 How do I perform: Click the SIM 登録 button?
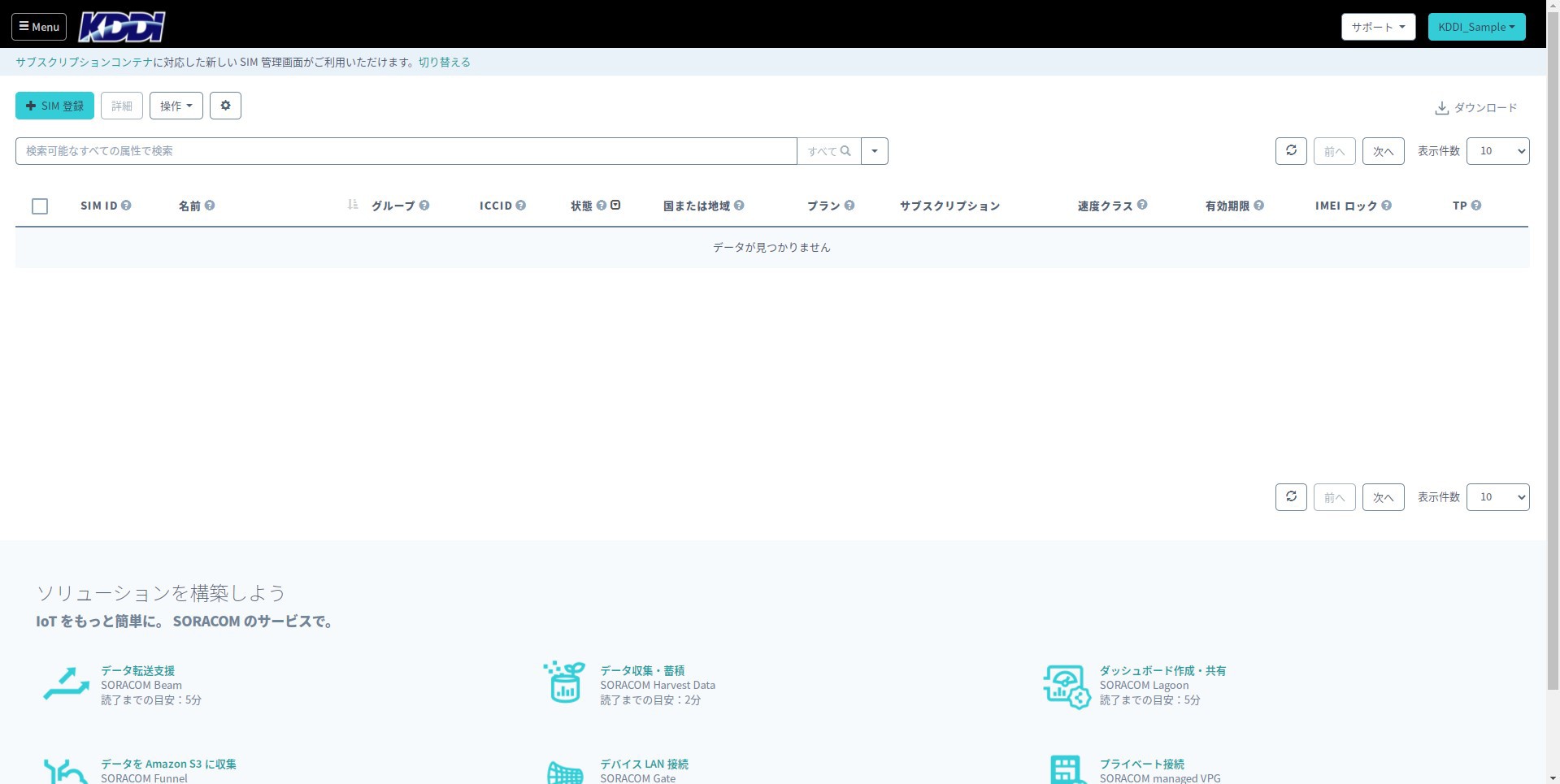(x=54, y=106)
